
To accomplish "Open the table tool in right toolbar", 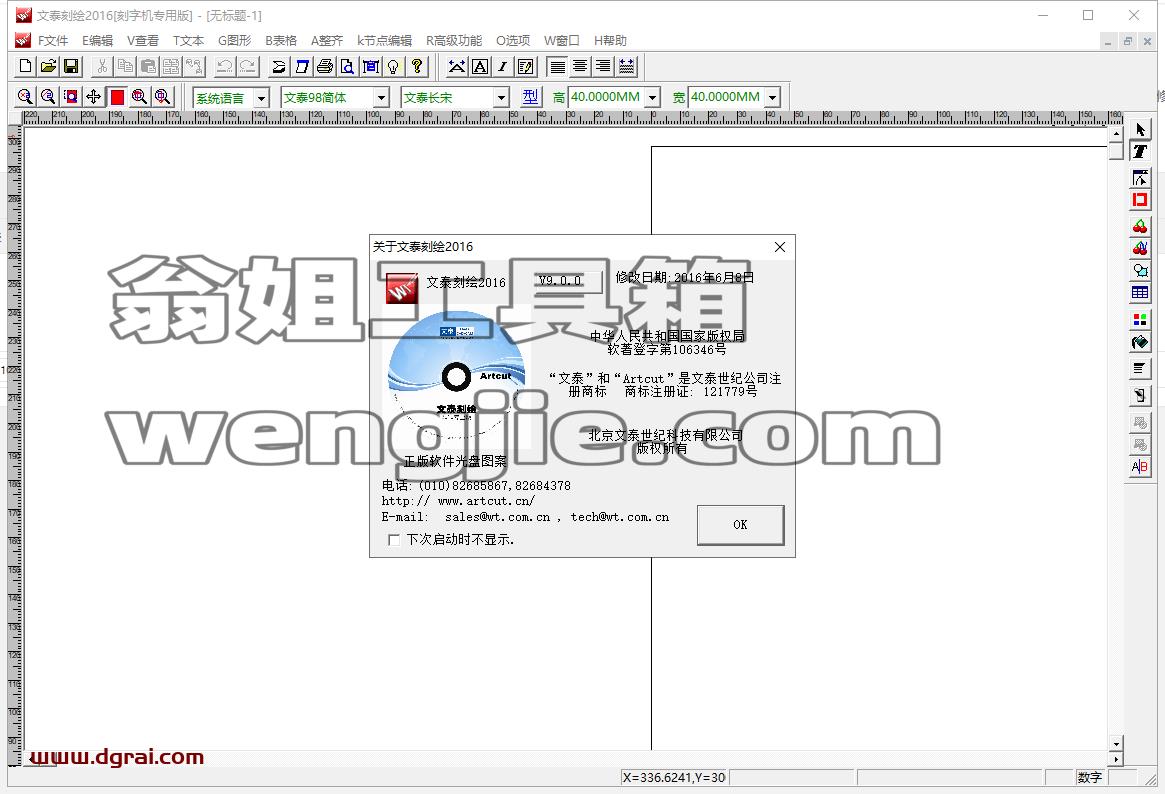I will pos(1140,293).
